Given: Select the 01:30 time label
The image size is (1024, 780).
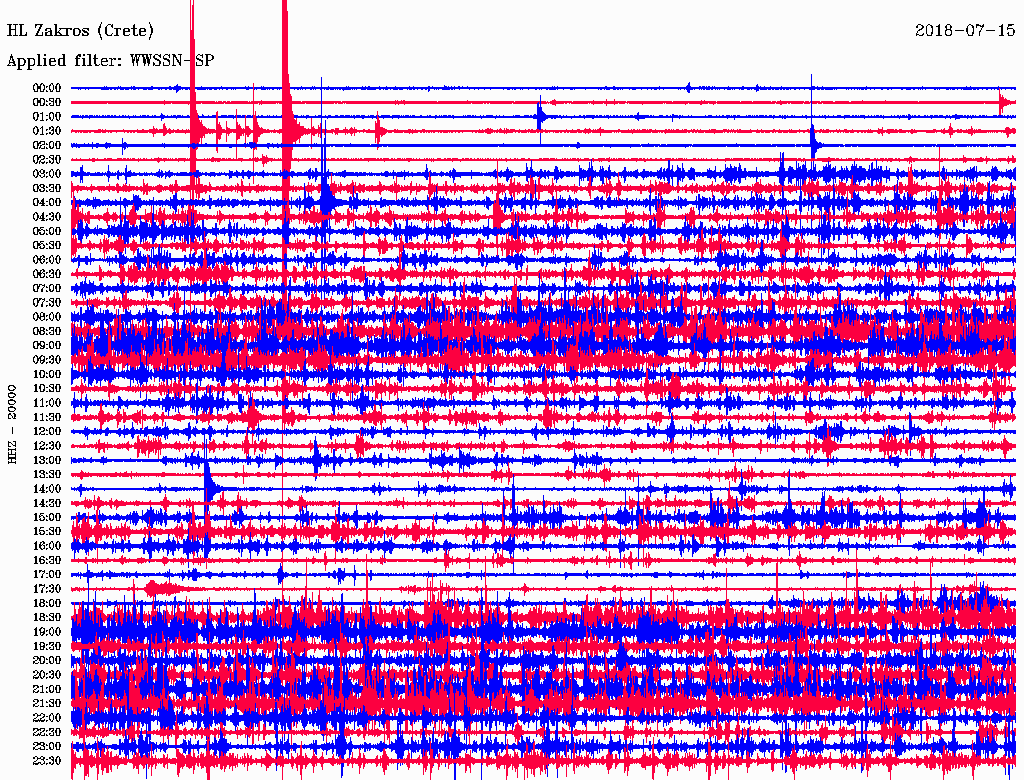Looking at the screenshot, I should click(47, 131).
